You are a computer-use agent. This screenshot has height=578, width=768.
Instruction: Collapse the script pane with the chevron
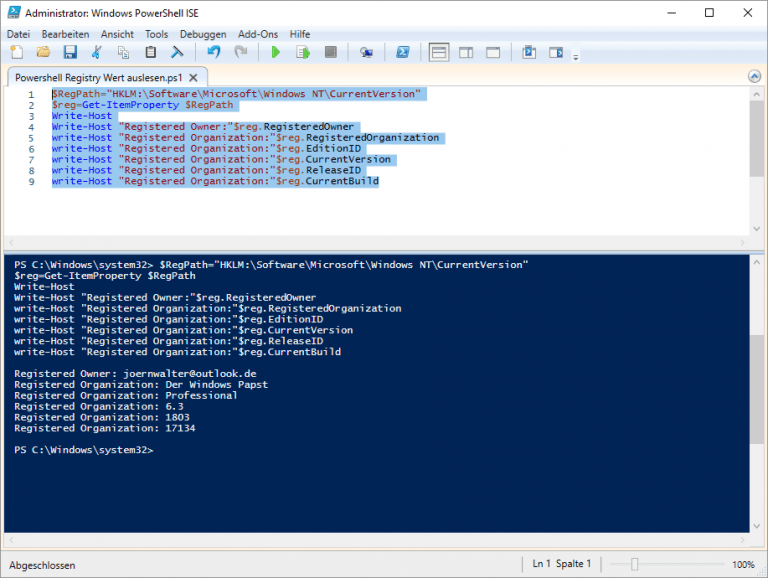755,77
